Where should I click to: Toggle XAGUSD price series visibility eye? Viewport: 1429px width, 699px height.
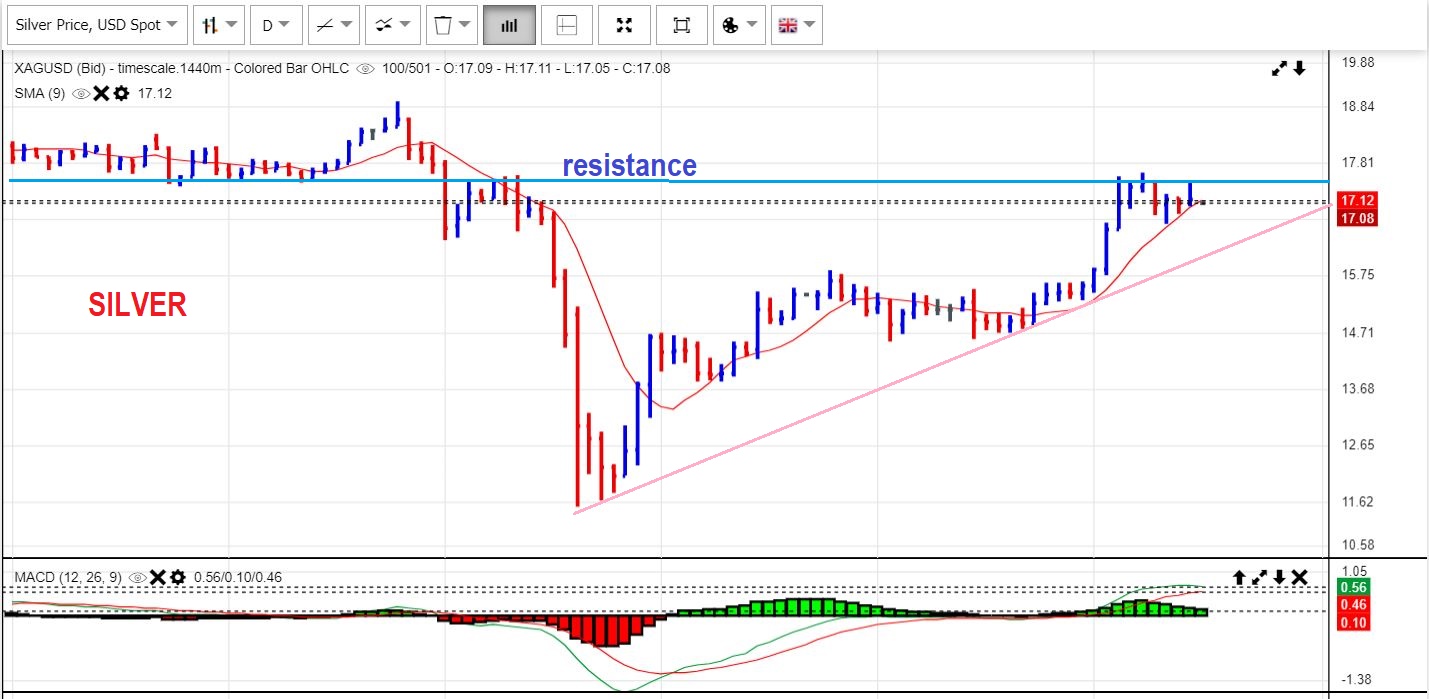coord(366,69)
